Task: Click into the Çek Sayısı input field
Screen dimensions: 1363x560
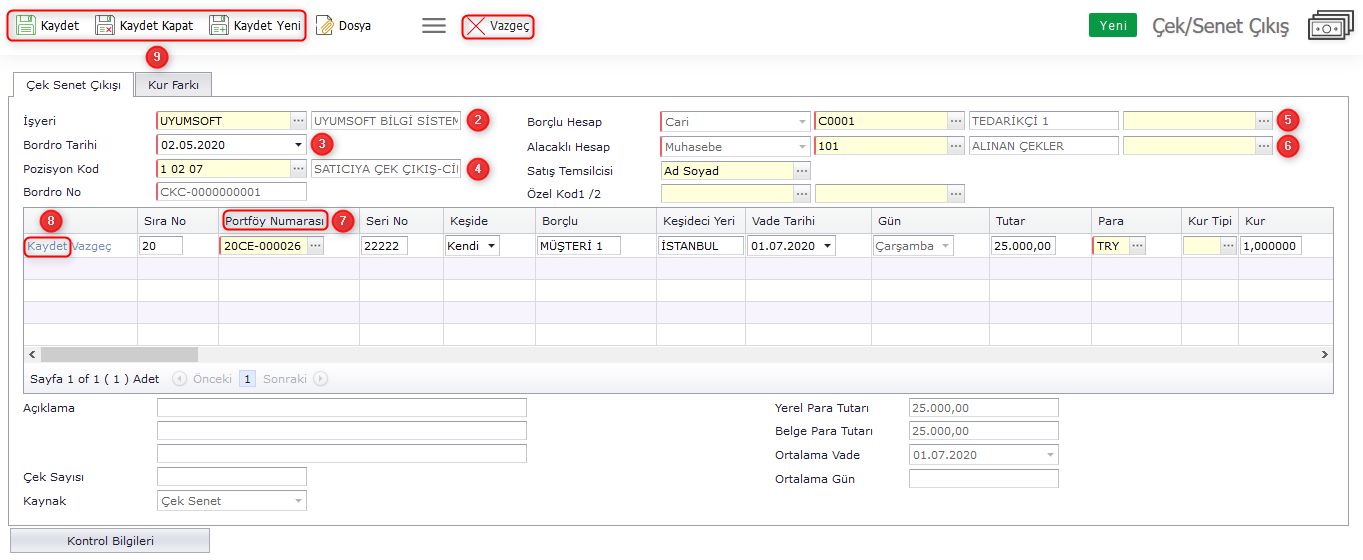Action: pos(231,477)
